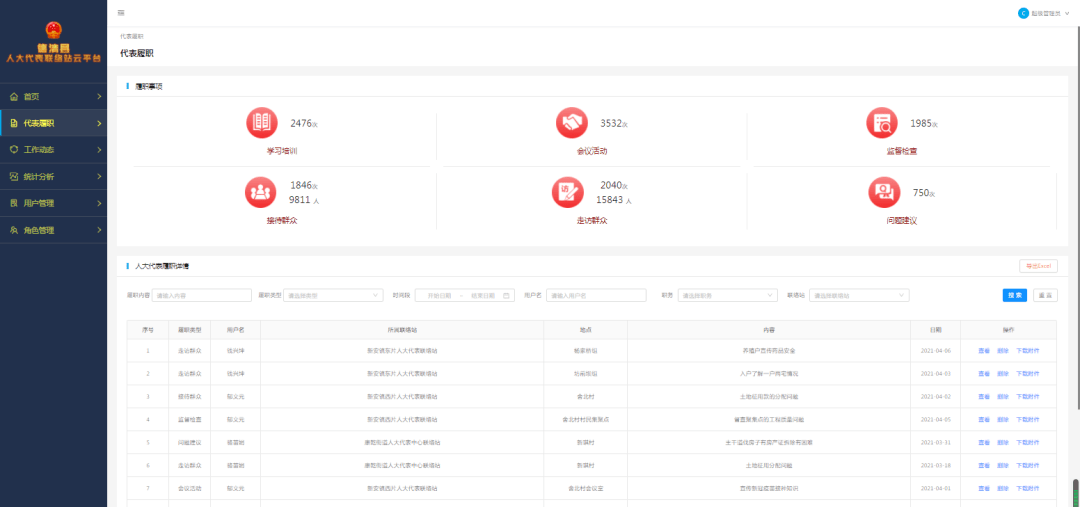Click the 导出Excel button
This screenshot has width=1080, height=507.
(1038, 266)
